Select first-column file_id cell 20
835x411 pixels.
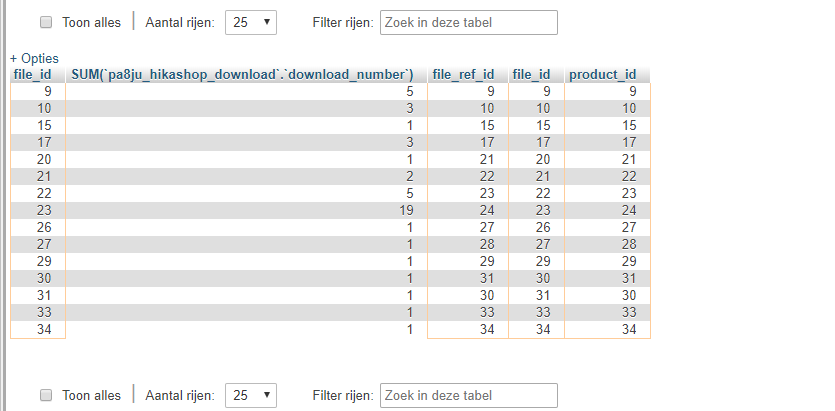(38, 159)
